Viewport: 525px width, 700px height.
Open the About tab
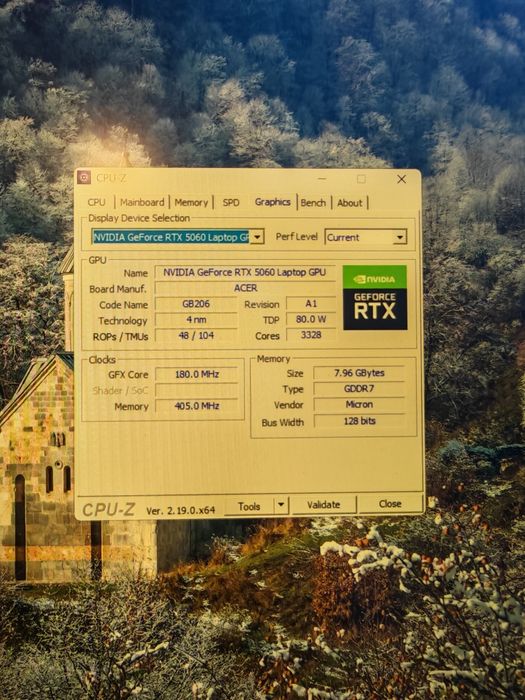(x=350, y=203)
